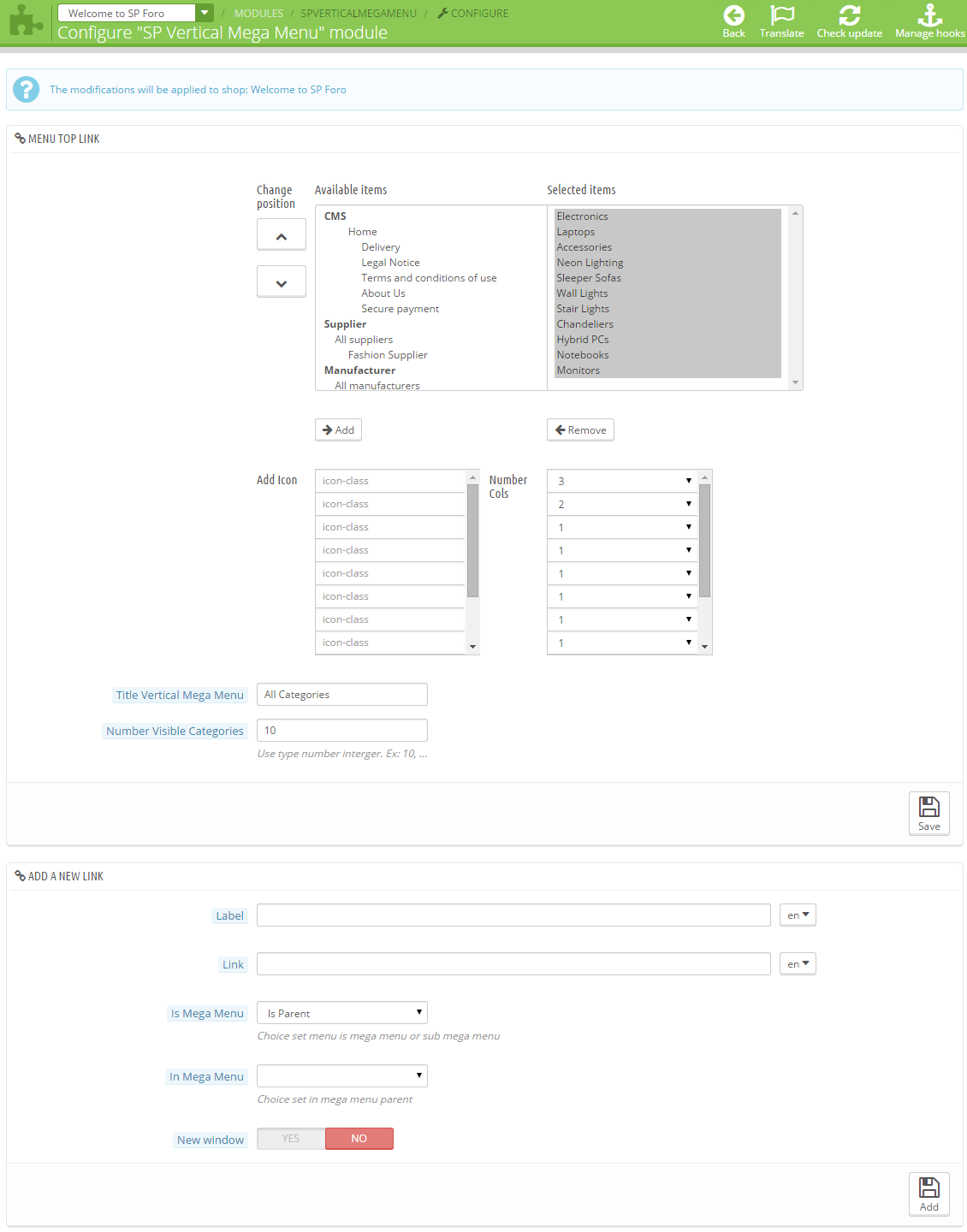This screenshot has height=1232, width=967.
Task: Open language dropdown next to Label
Action: click(x=798, y=915)
